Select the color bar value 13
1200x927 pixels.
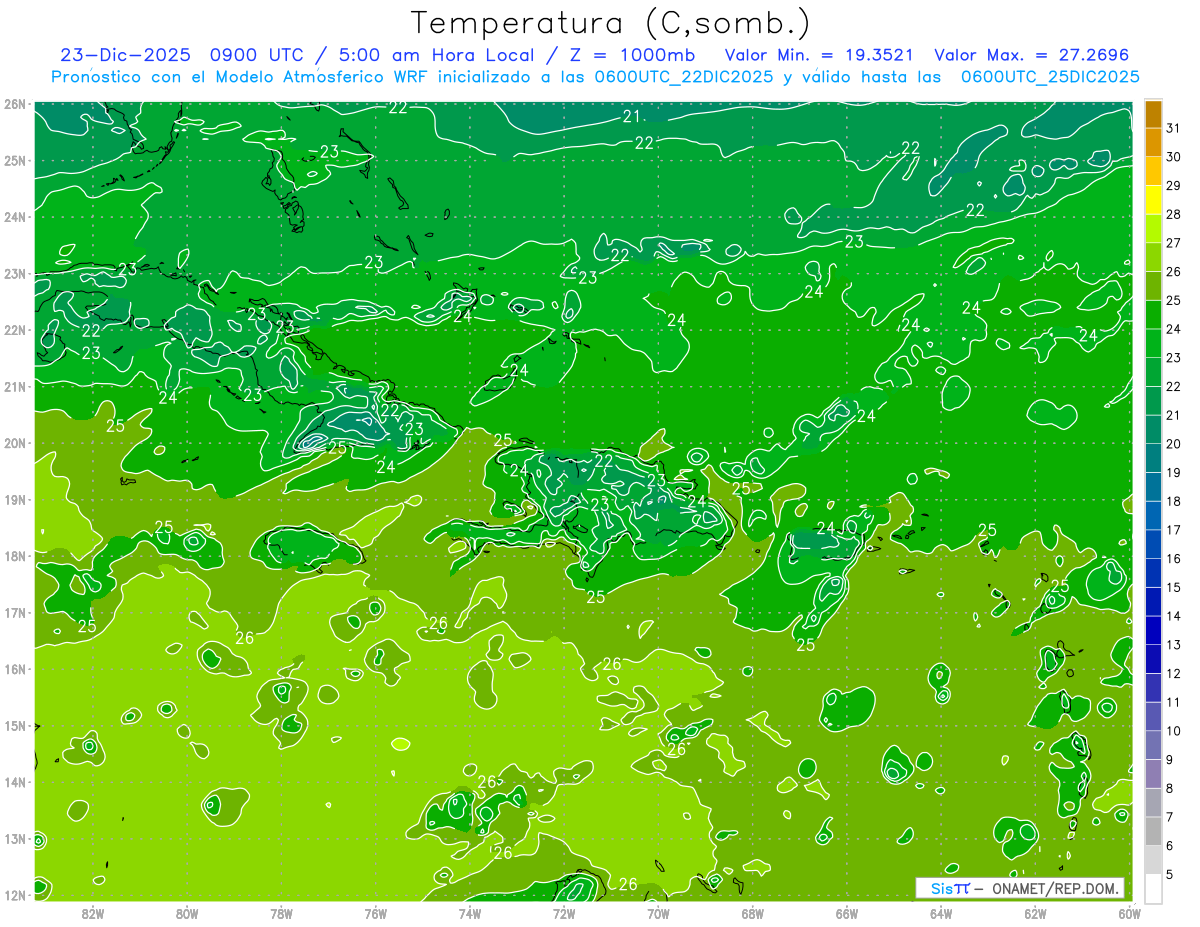1173,645
